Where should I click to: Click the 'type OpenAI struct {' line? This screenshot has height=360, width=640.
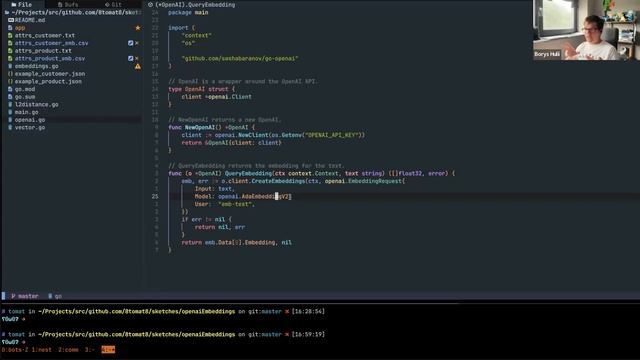point(202,89)
